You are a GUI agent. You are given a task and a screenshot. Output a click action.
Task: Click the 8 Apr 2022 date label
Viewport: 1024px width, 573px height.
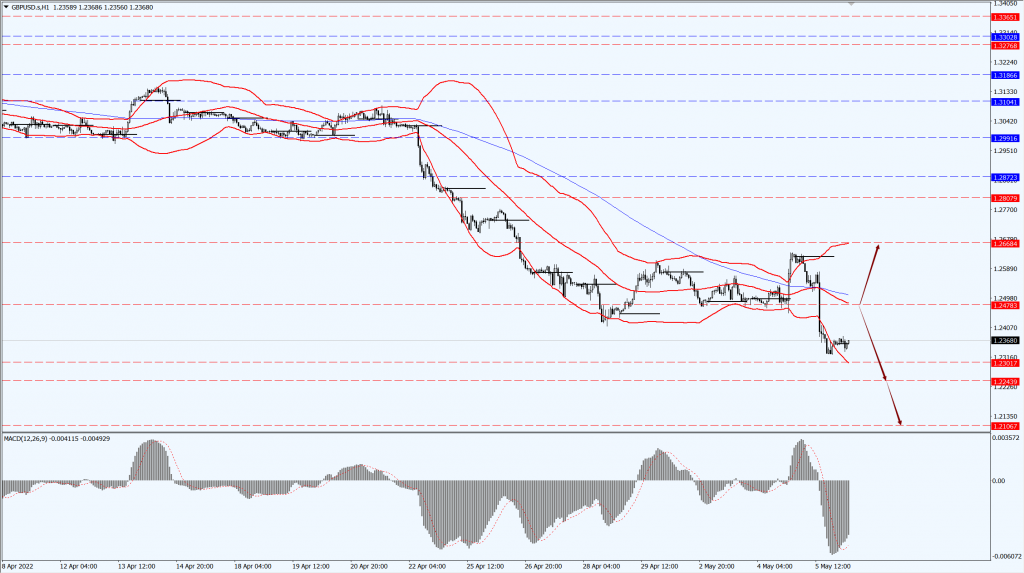19,566
